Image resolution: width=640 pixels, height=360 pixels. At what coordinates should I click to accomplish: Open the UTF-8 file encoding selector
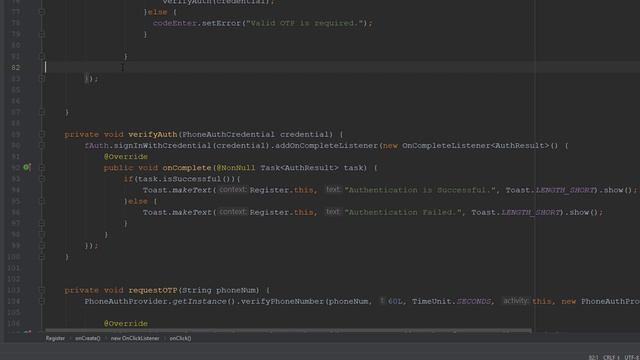click(631, 357)
